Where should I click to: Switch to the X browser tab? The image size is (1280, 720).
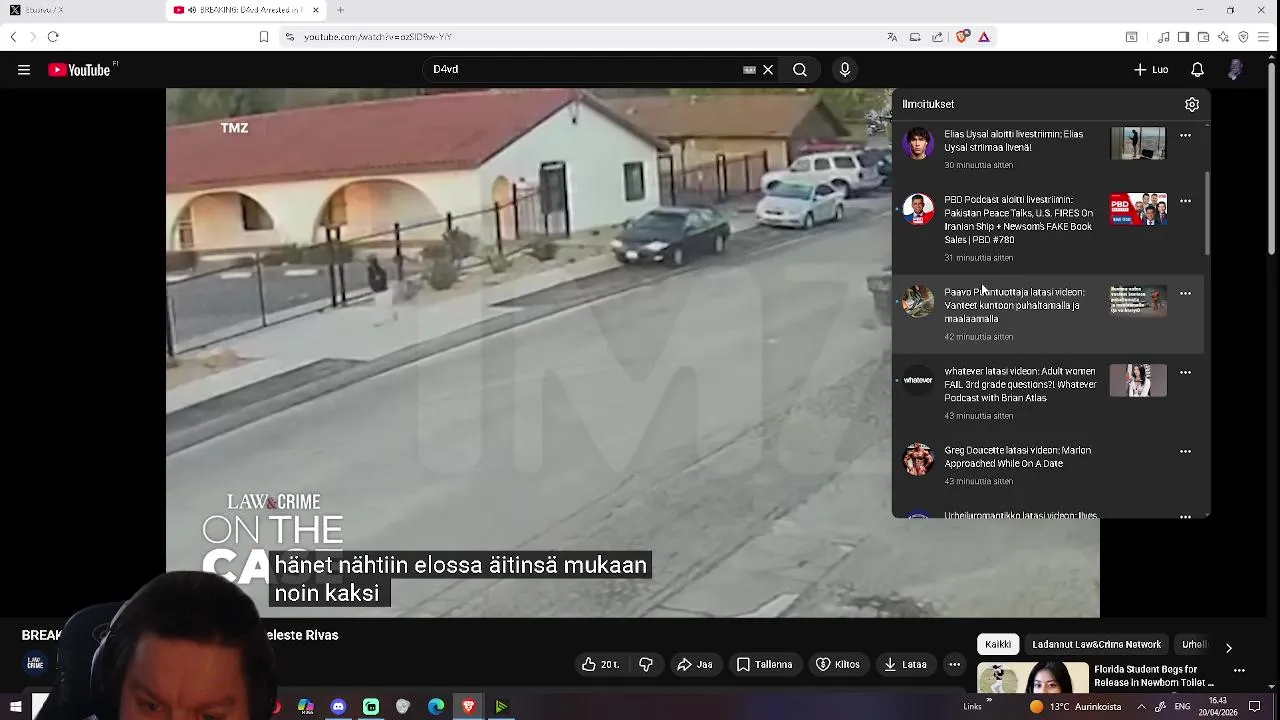[x=80, y=10]
